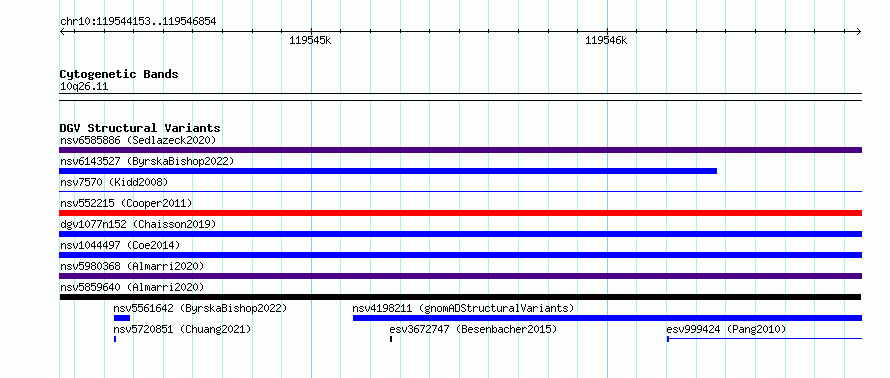Click the 119545k ruler tick label
The image size is (890, 378).
tap(310, 40)
